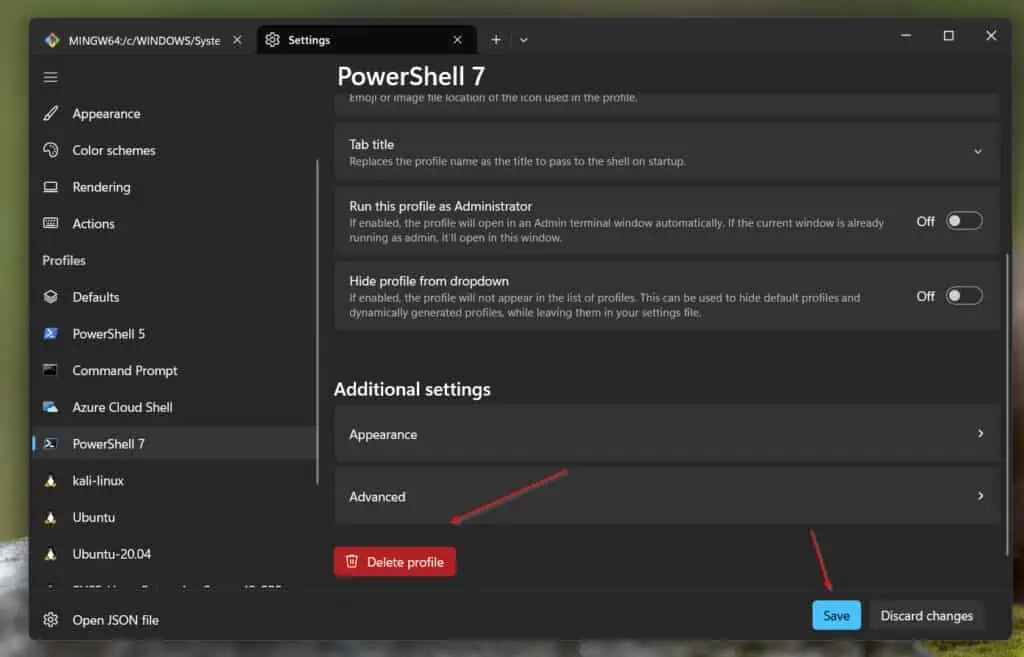
Task: Click the Additional settings heading
Action: [x=412, y=389]
